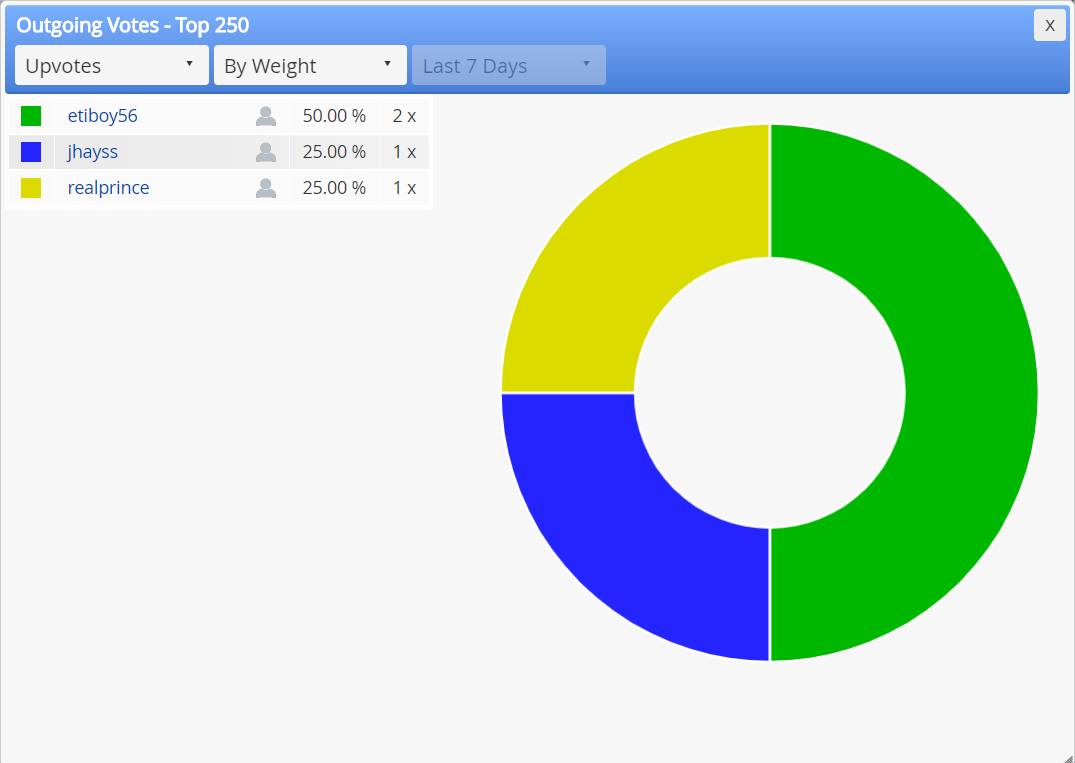Select yellow swatch beside realprince

click(31, 187)
